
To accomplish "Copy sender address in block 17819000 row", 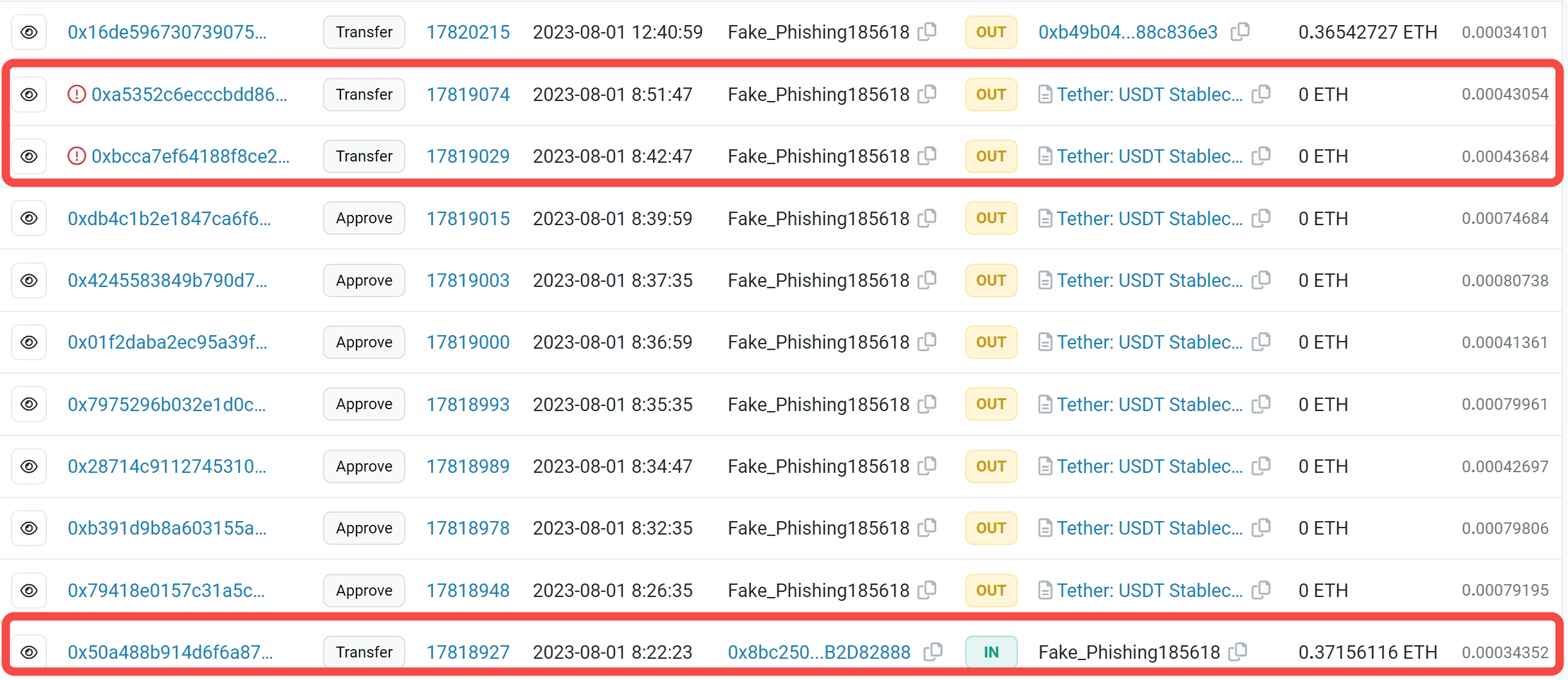I will [927, 342].
